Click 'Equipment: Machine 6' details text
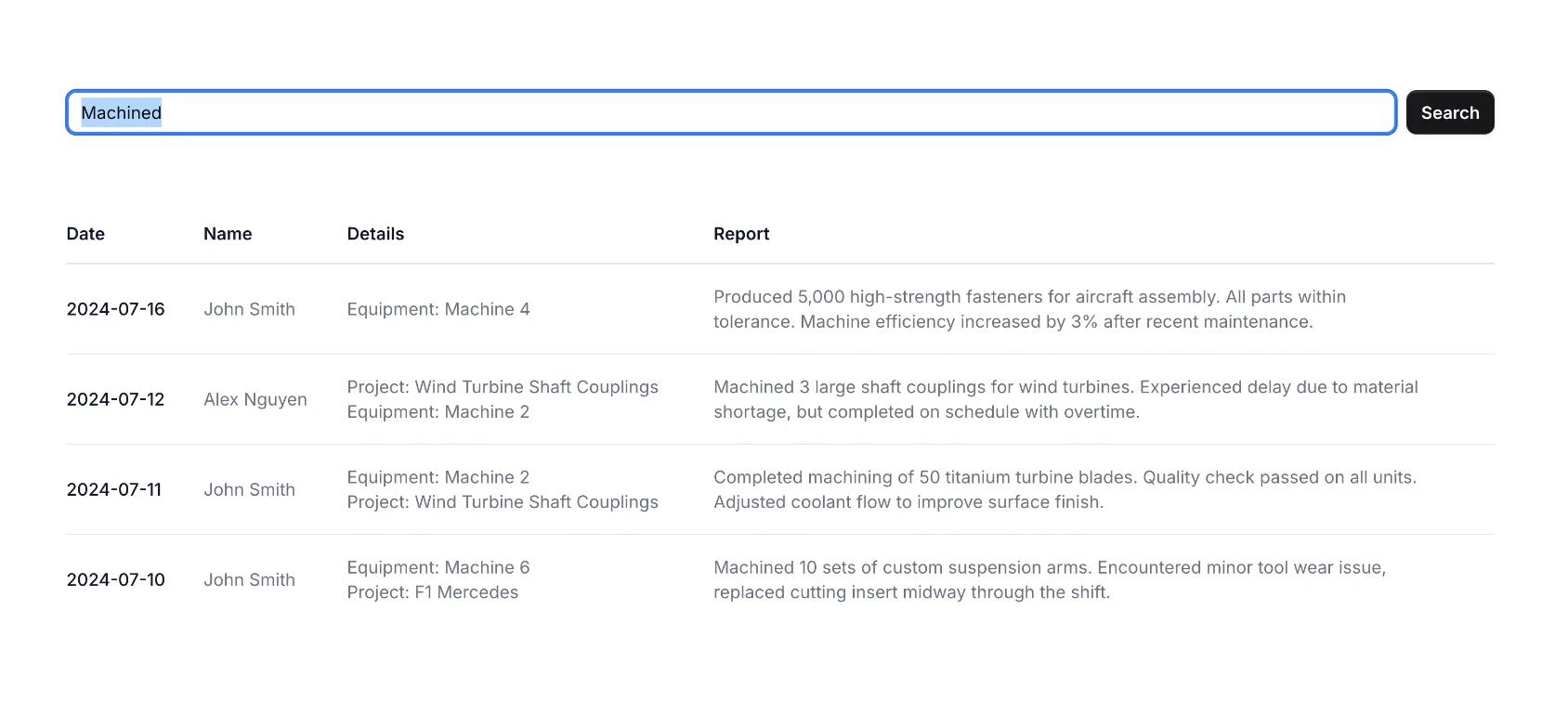 pos(438,567)
